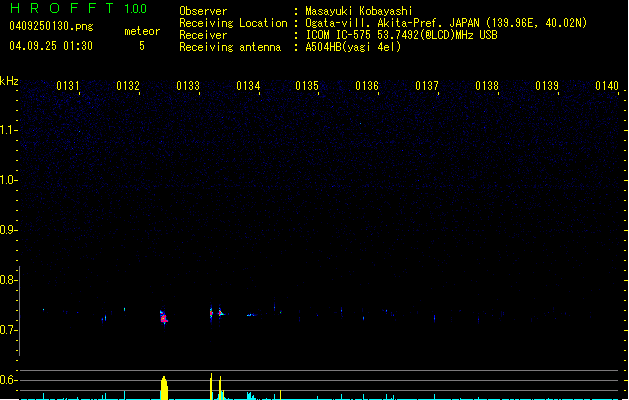The width and height of the screenshot is (629, 400).
Task: Click the 0.8 kHz axis label
Action: tap(8, 280)
